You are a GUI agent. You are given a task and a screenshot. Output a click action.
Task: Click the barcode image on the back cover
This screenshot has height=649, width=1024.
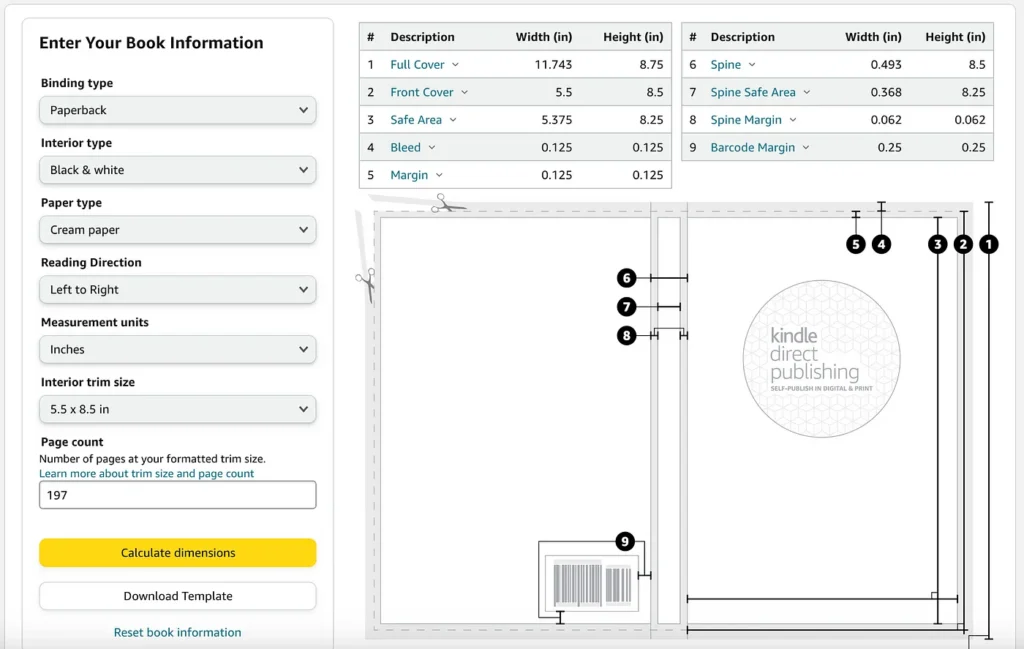[592, 583]
